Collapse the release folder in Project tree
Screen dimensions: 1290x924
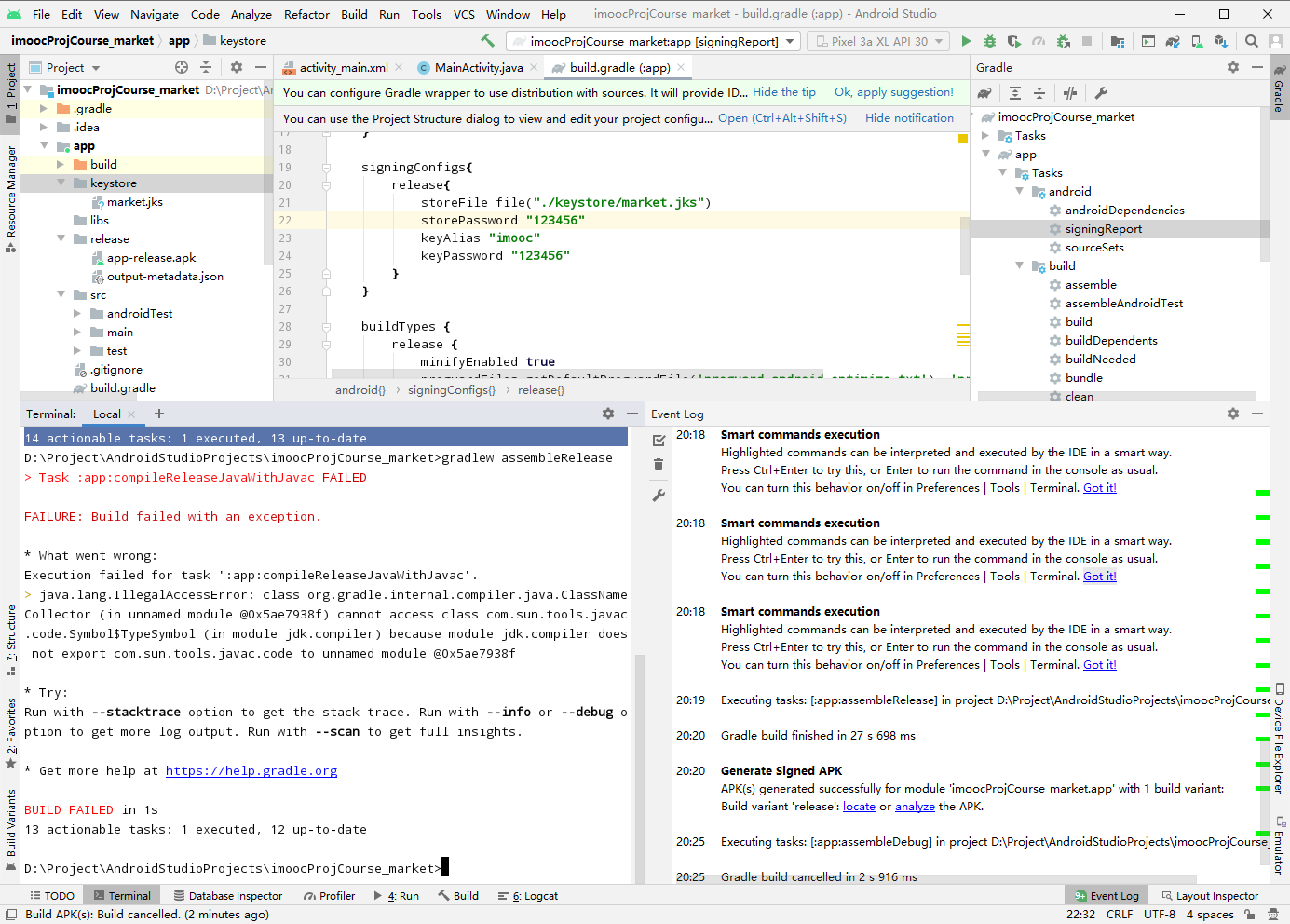(x=61, y=239)
